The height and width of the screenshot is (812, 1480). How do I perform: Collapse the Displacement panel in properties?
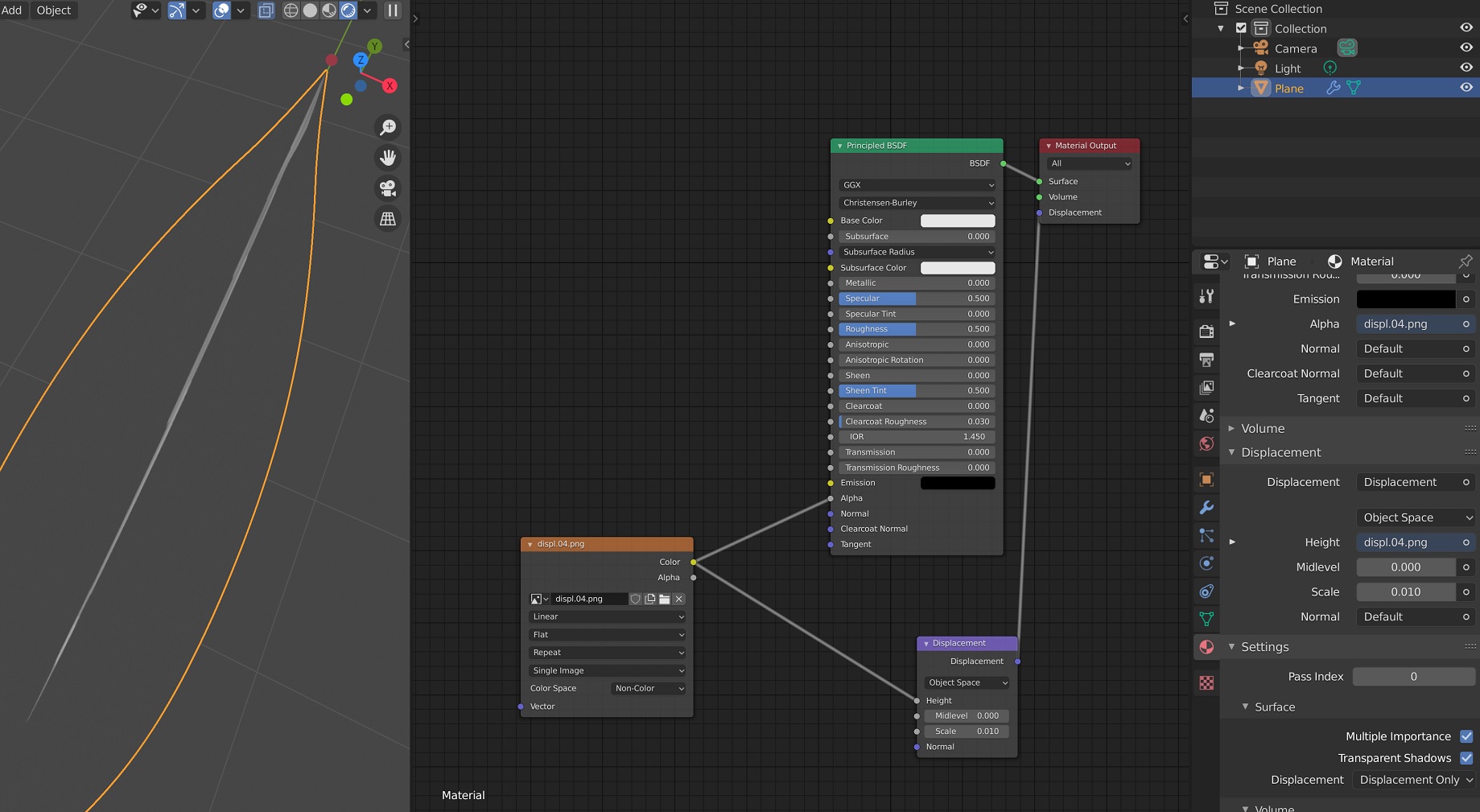point(1234,452)
